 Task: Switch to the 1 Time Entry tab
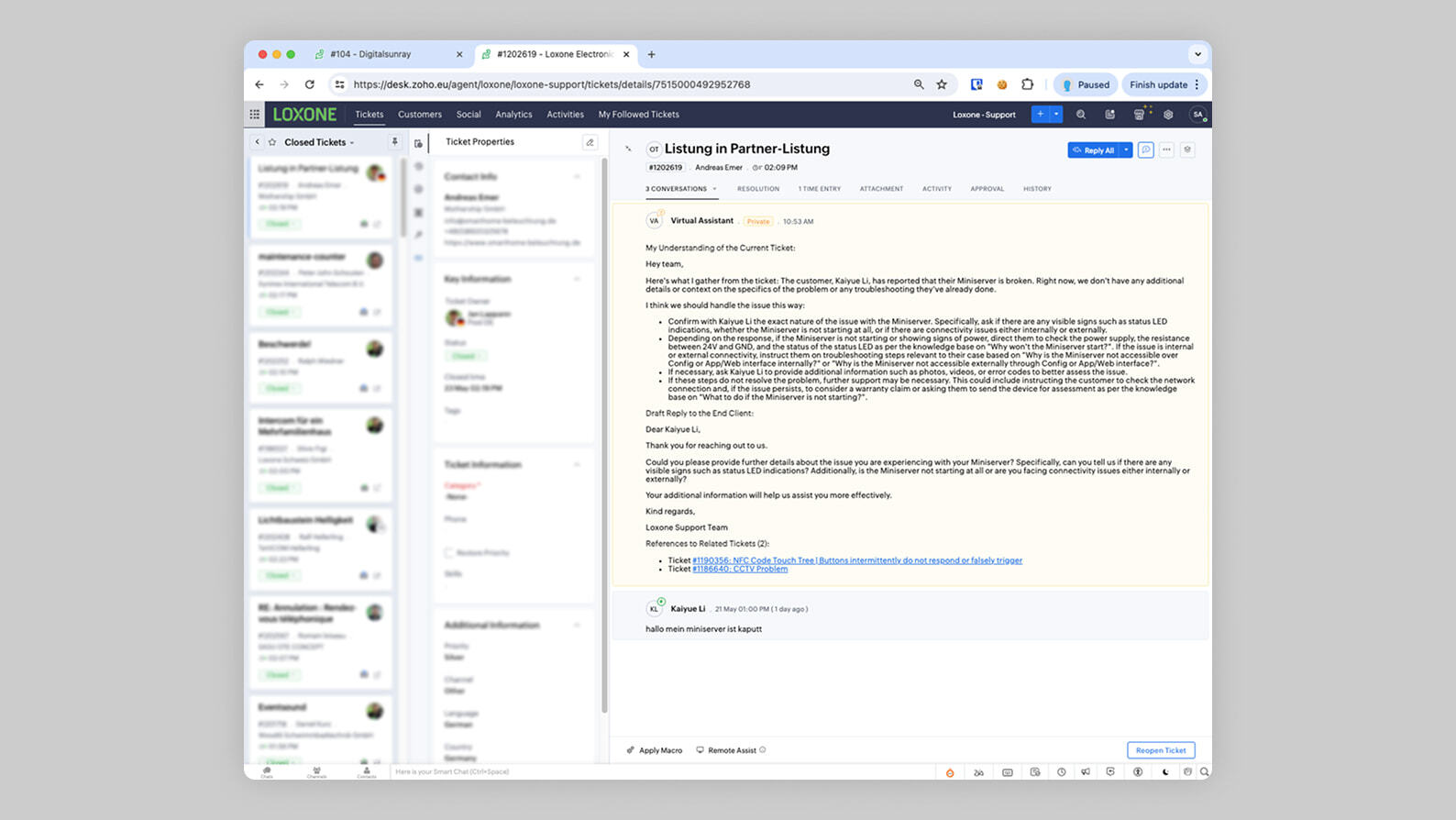coord(820,189)
